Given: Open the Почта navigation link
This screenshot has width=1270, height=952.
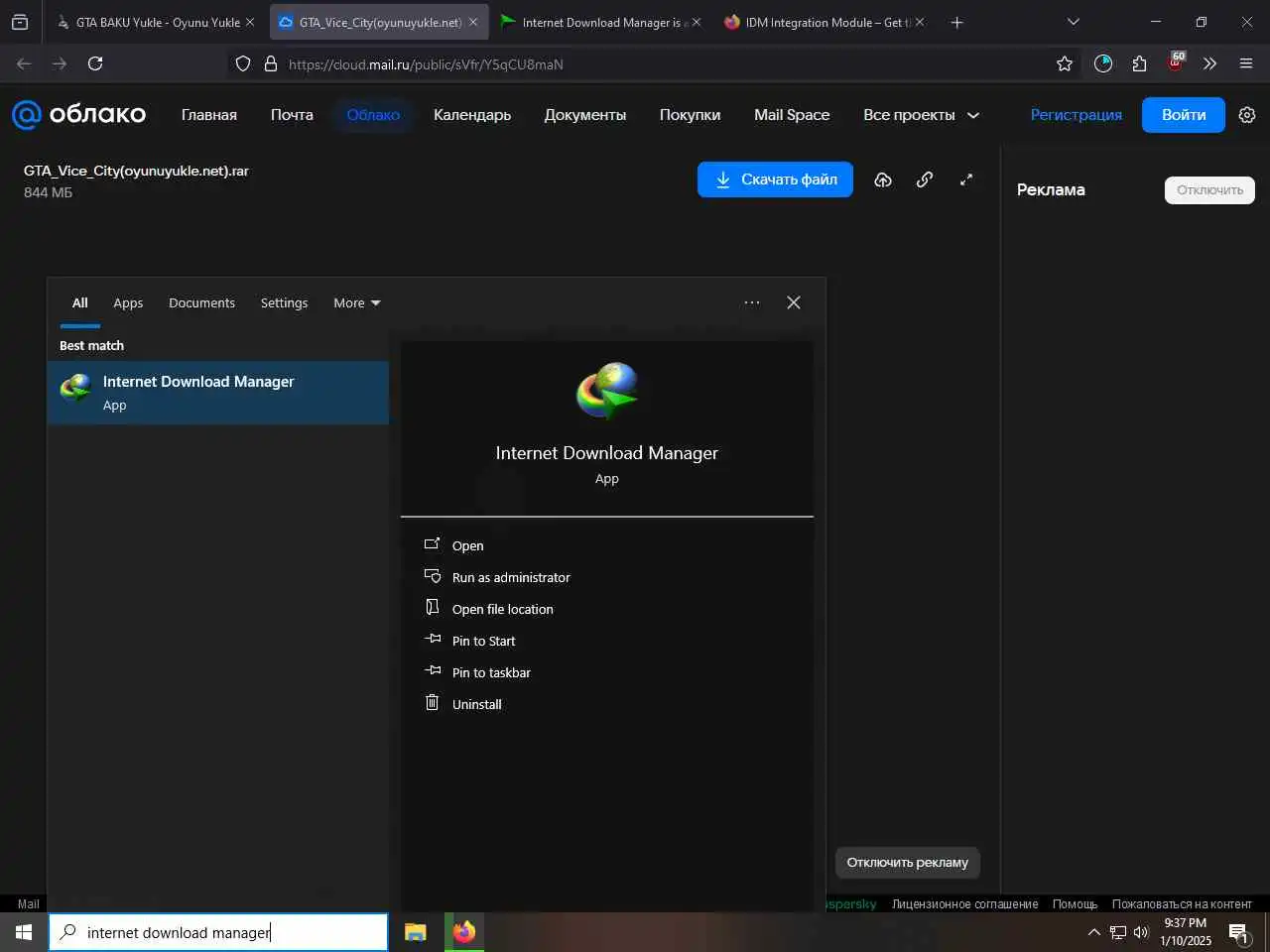Looking at the screenshot, I should point(292,115).
